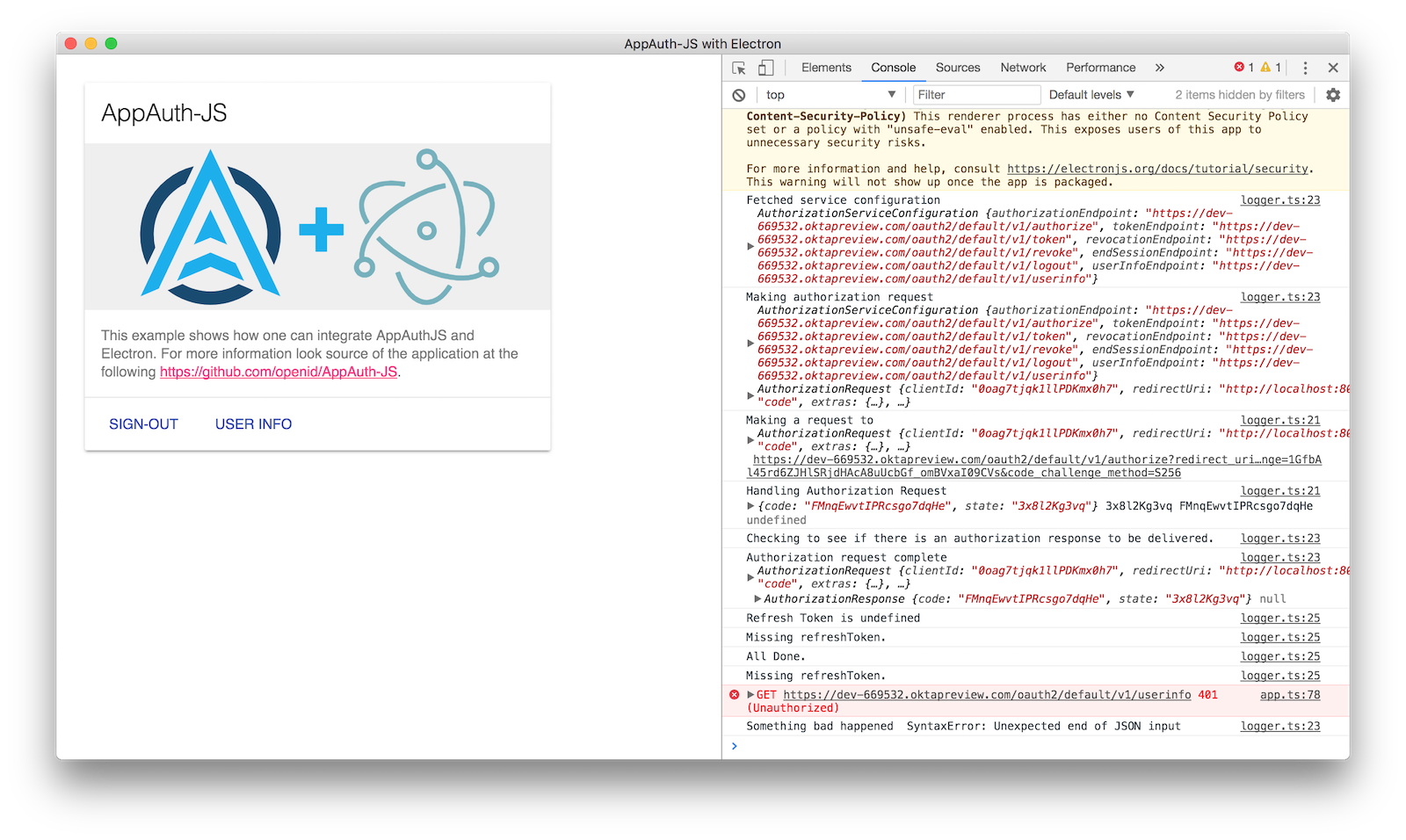Clear the console with the ban icon

(739, 95)
